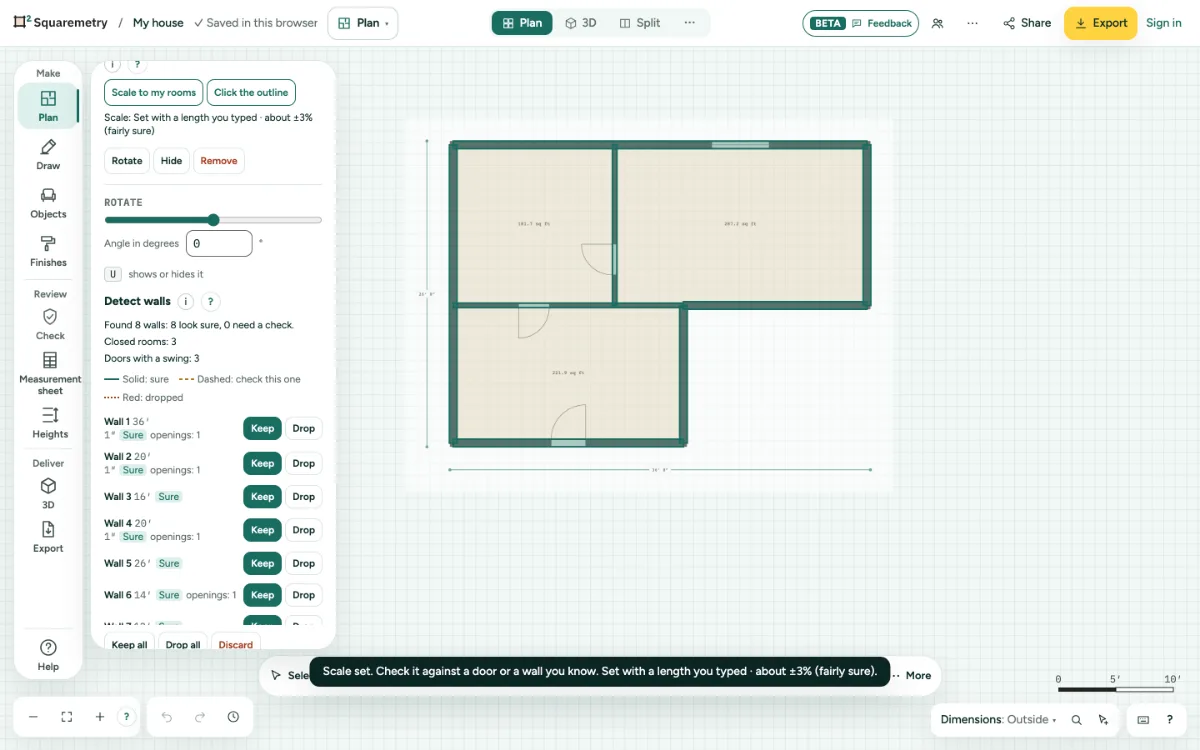This screenshot has height=750, width=1200.
Task: Click the Share button
Action: point(1027,23)
